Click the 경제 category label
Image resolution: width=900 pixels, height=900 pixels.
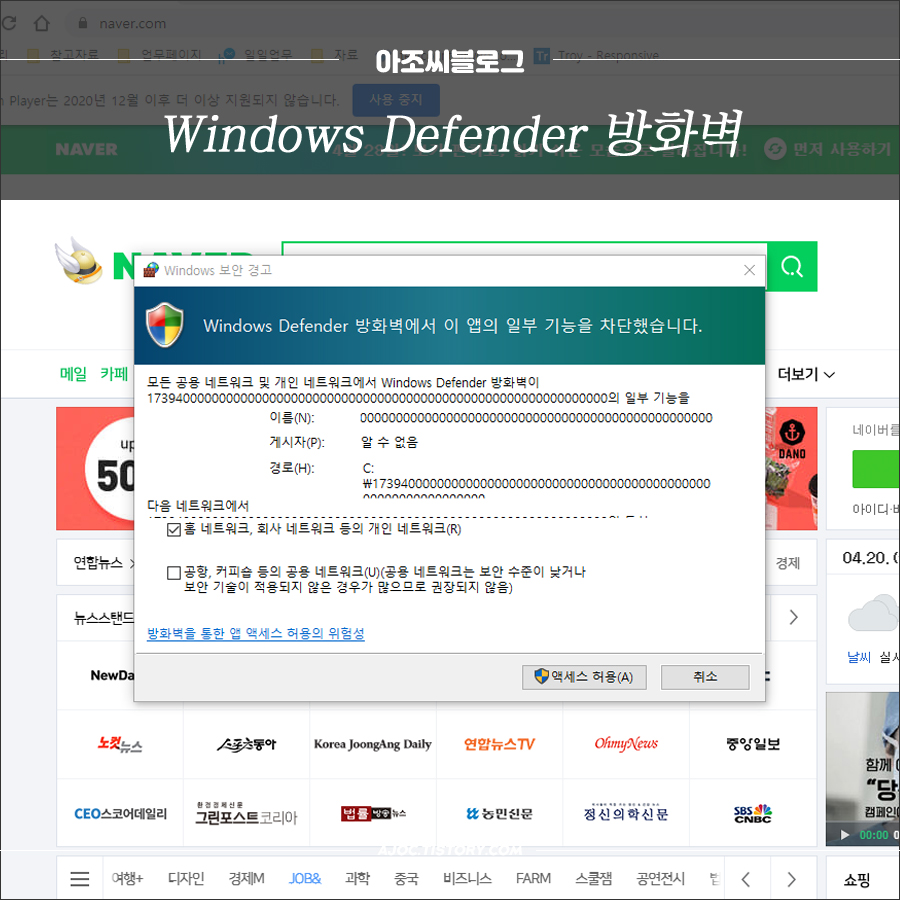click(x=788, y=563)
